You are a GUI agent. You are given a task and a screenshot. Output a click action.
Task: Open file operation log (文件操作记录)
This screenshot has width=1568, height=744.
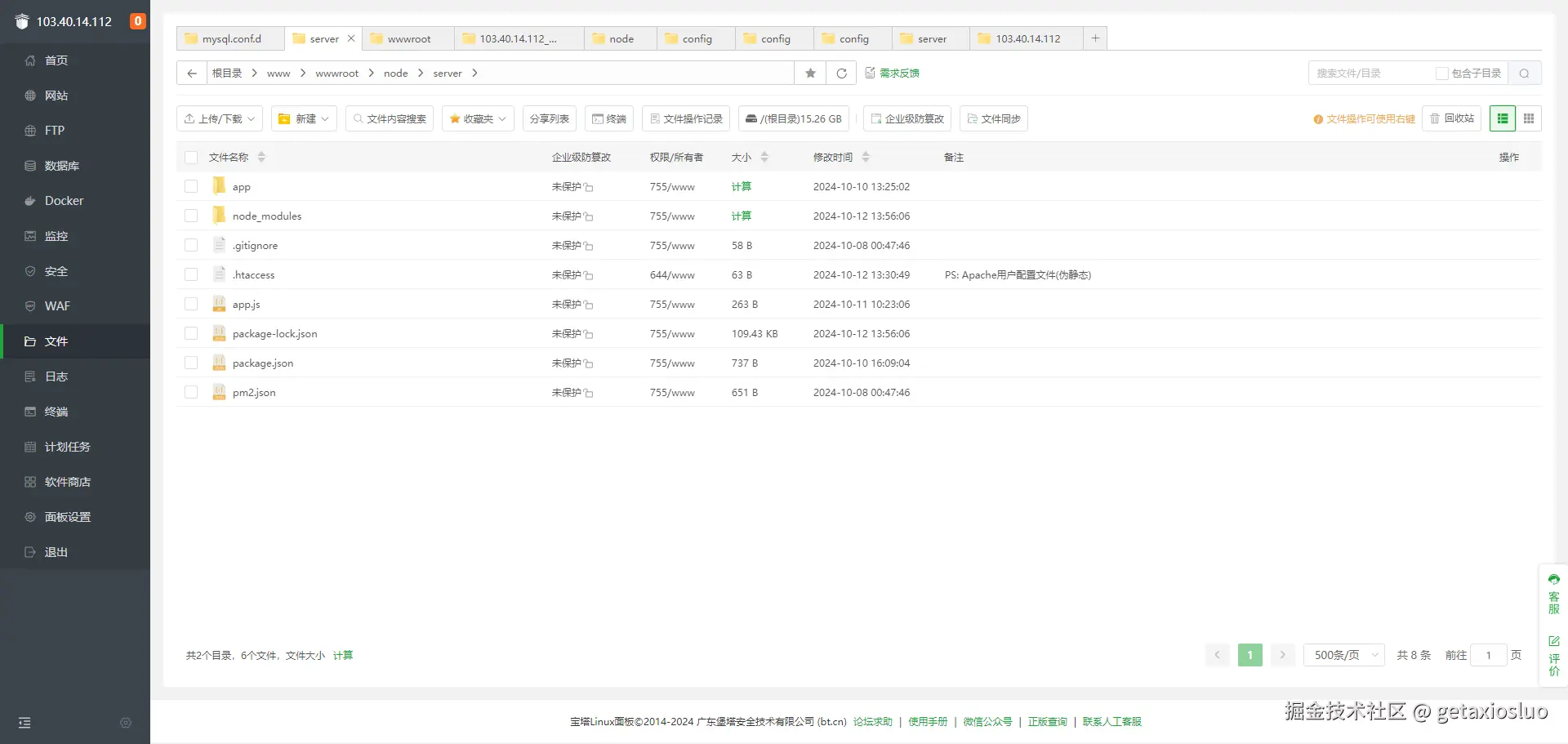click(686, 119)
